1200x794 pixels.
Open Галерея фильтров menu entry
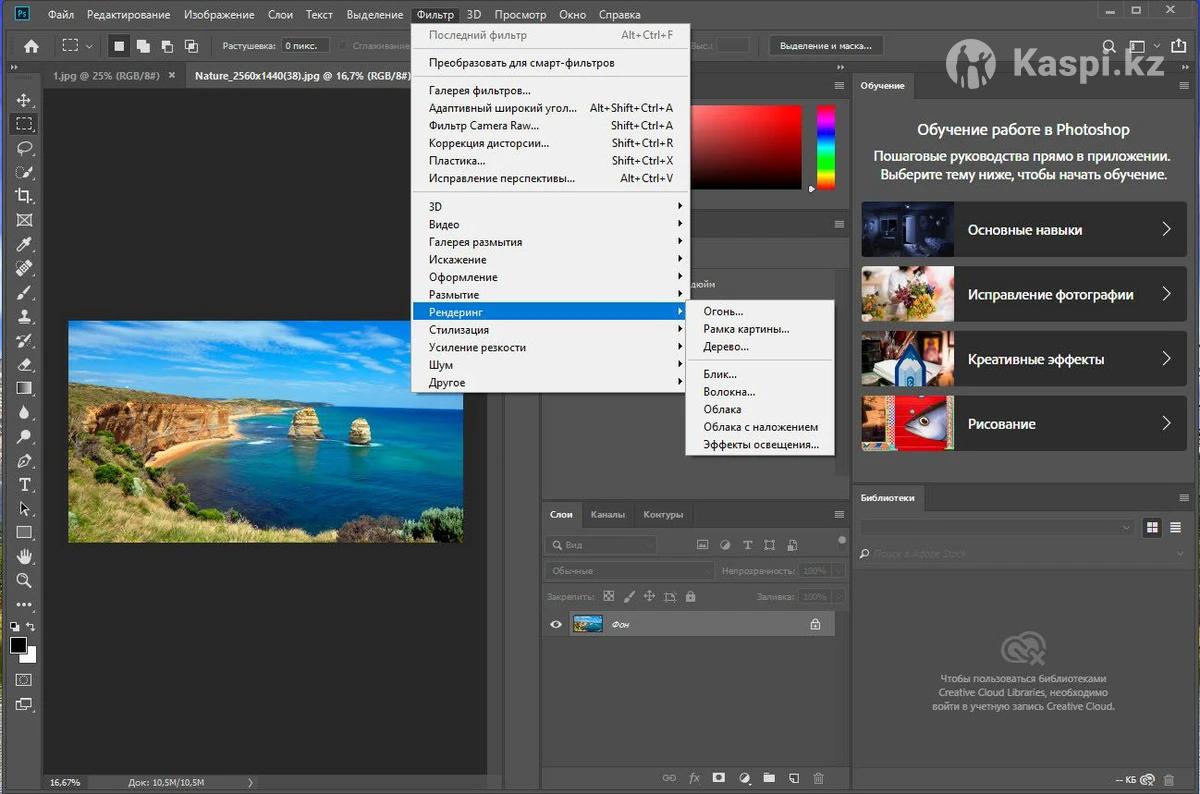click(480, 90)
